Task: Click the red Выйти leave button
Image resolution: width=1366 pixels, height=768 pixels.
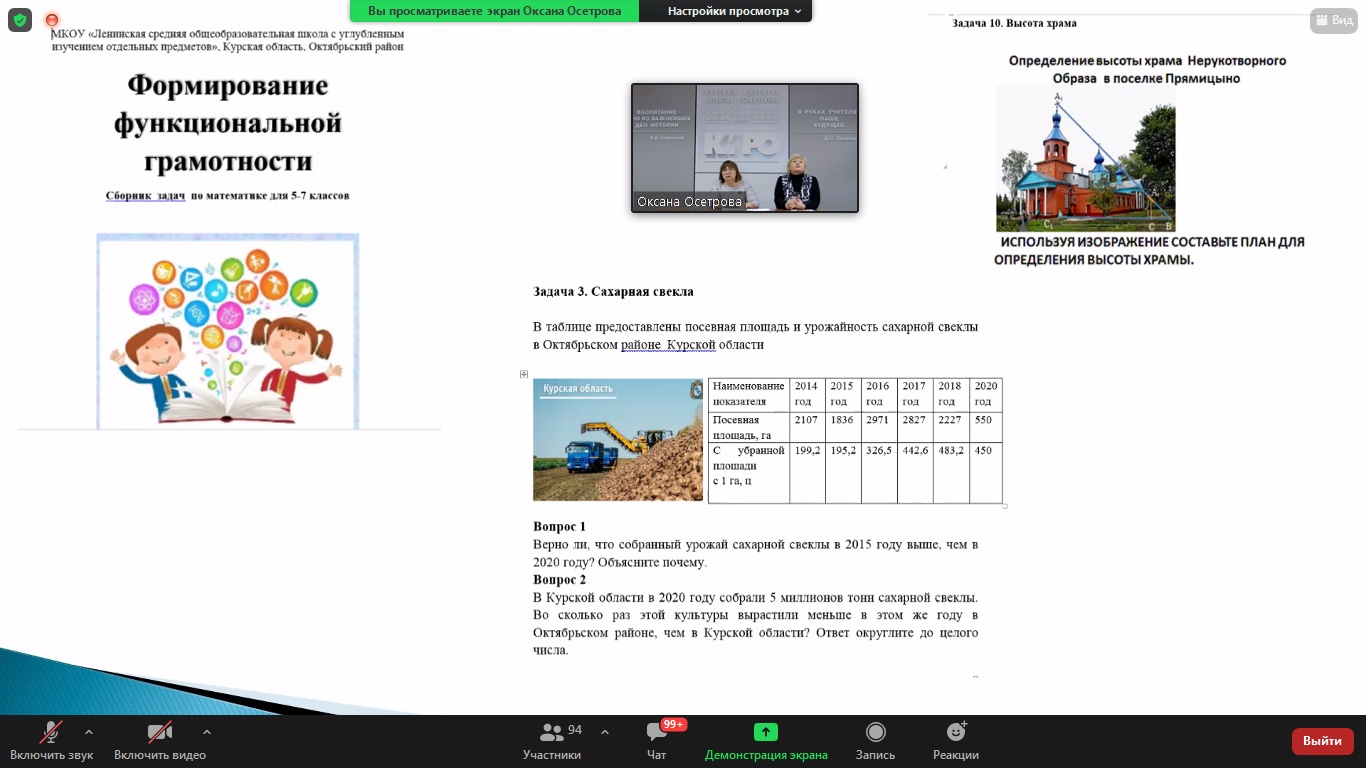Action: click(x=1323, y=741)
